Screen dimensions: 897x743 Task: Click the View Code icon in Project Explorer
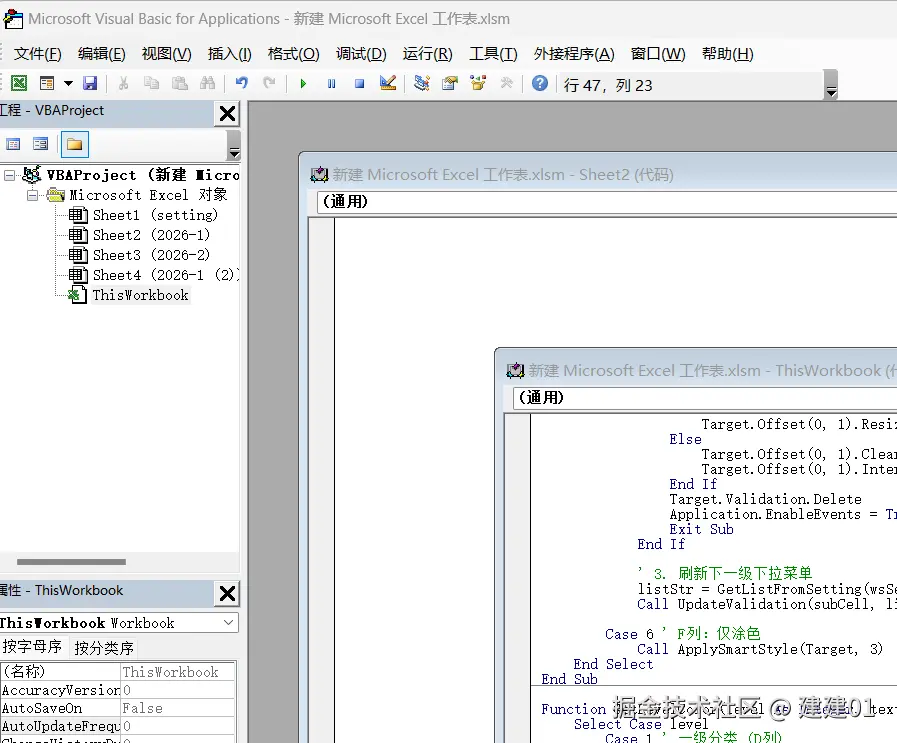(14, 145)
